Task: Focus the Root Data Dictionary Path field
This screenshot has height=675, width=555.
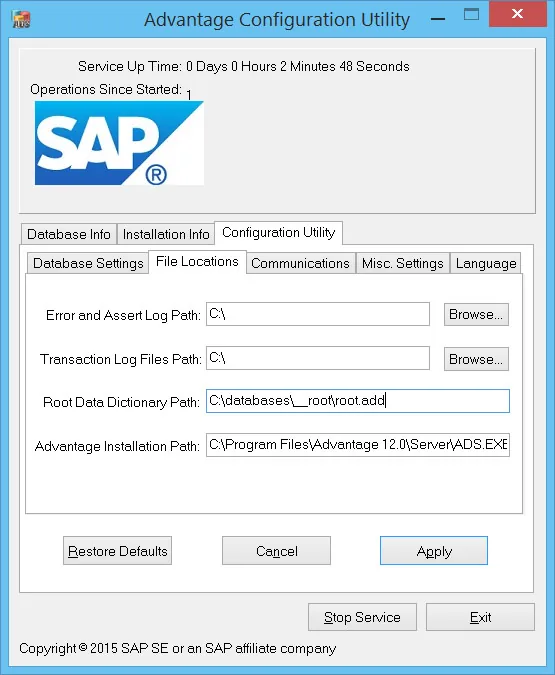Action: click(x=358, y=401)
